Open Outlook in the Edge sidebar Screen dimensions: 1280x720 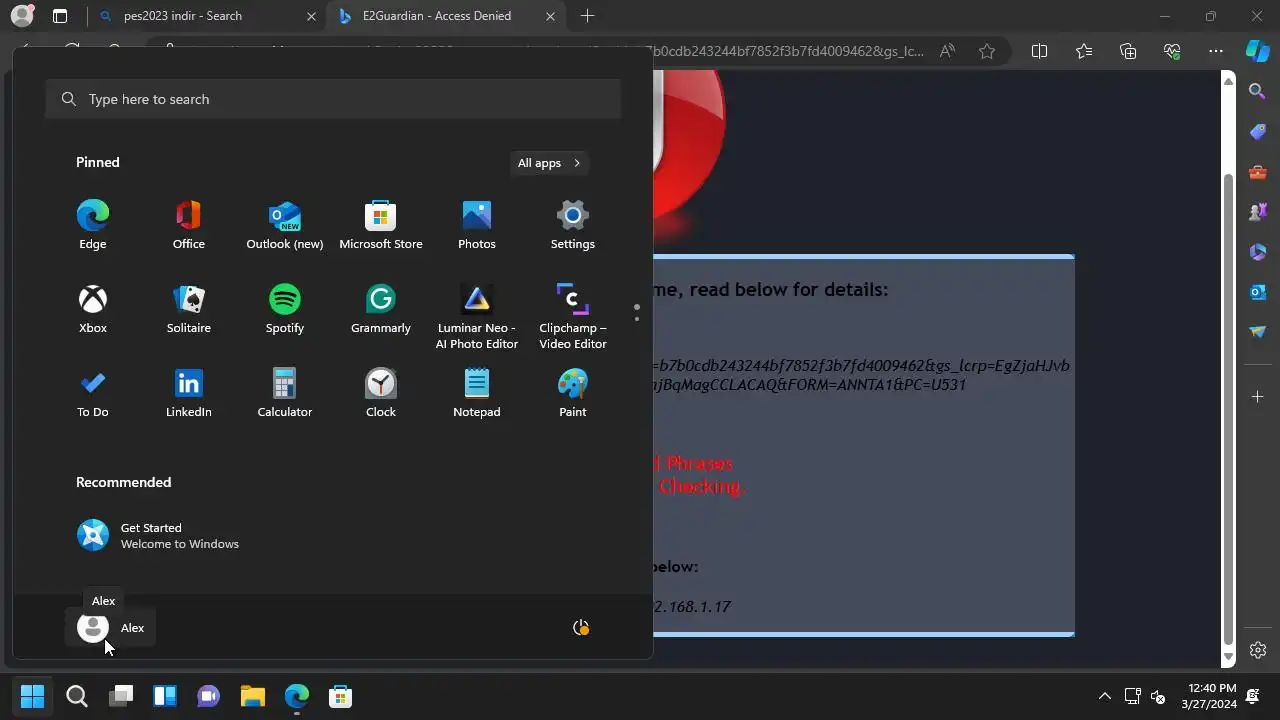coord(1258,292)
